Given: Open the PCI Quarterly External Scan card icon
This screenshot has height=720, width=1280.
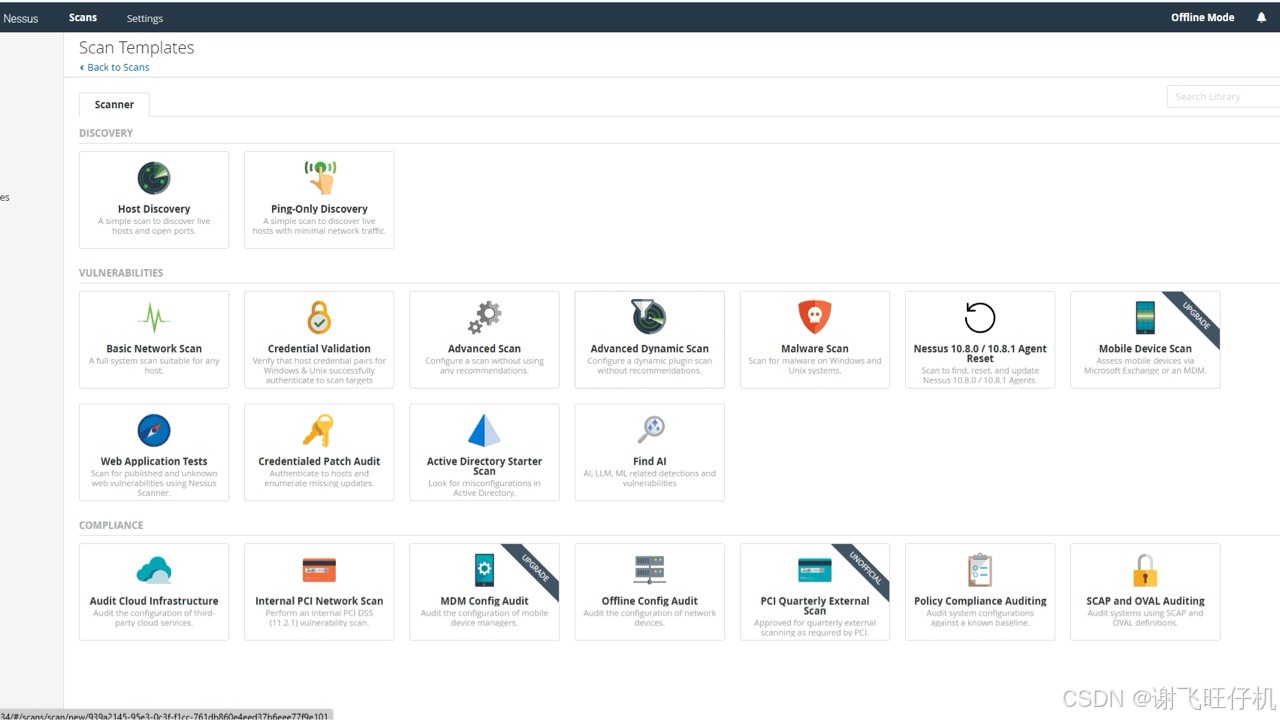Looking at the screenshot, I should (815, 570).
